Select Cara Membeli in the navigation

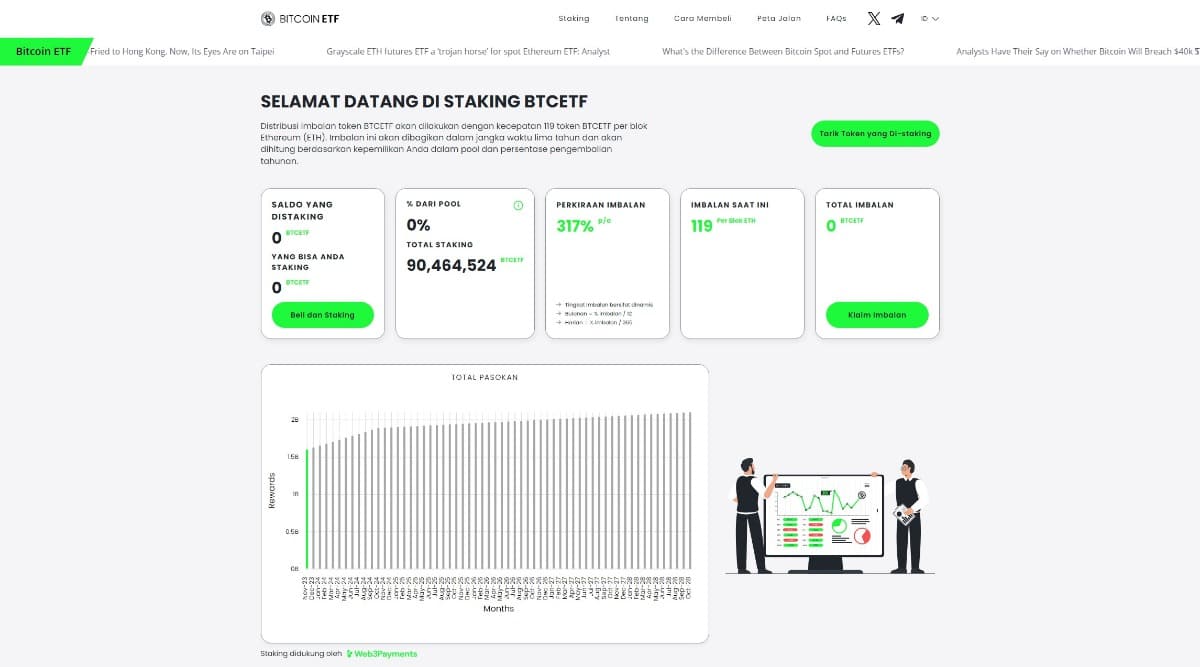point(702,18)
